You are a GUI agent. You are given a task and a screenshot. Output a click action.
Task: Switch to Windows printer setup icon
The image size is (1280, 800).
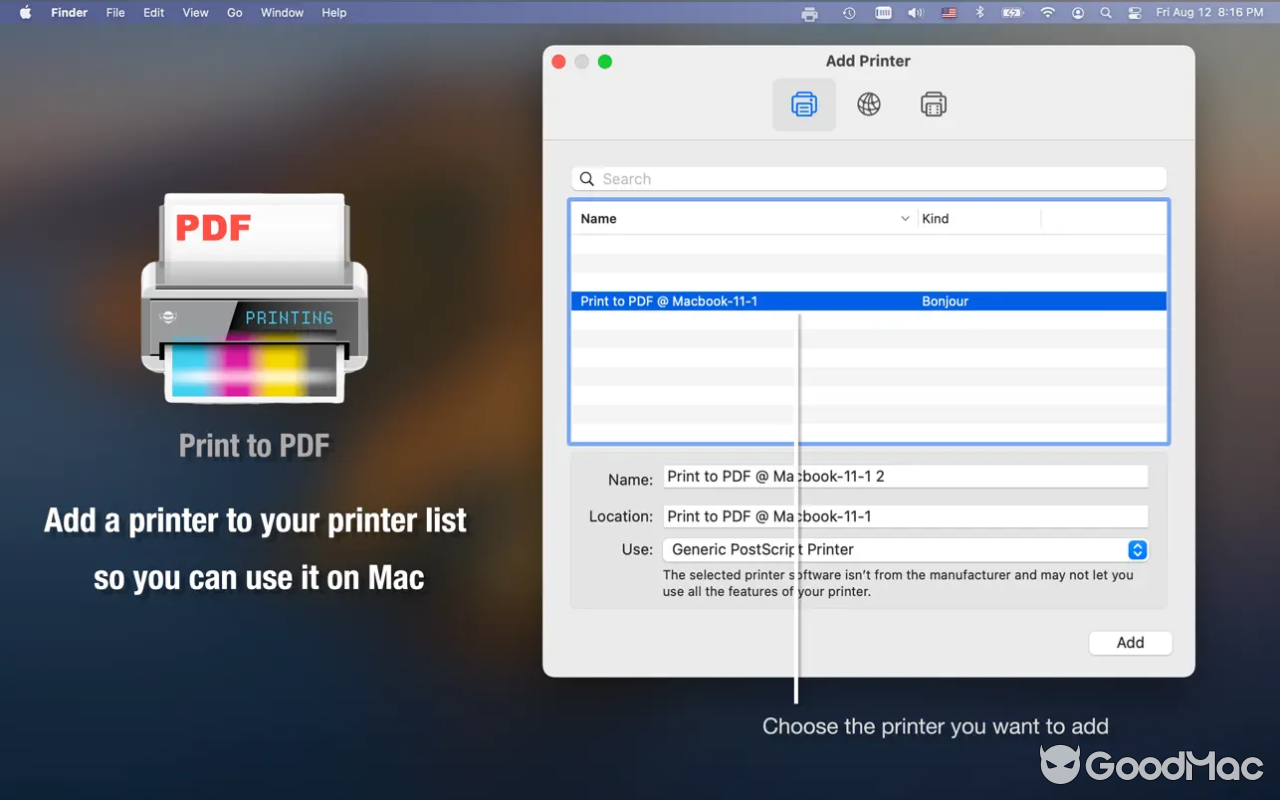(x=933, y=104)
